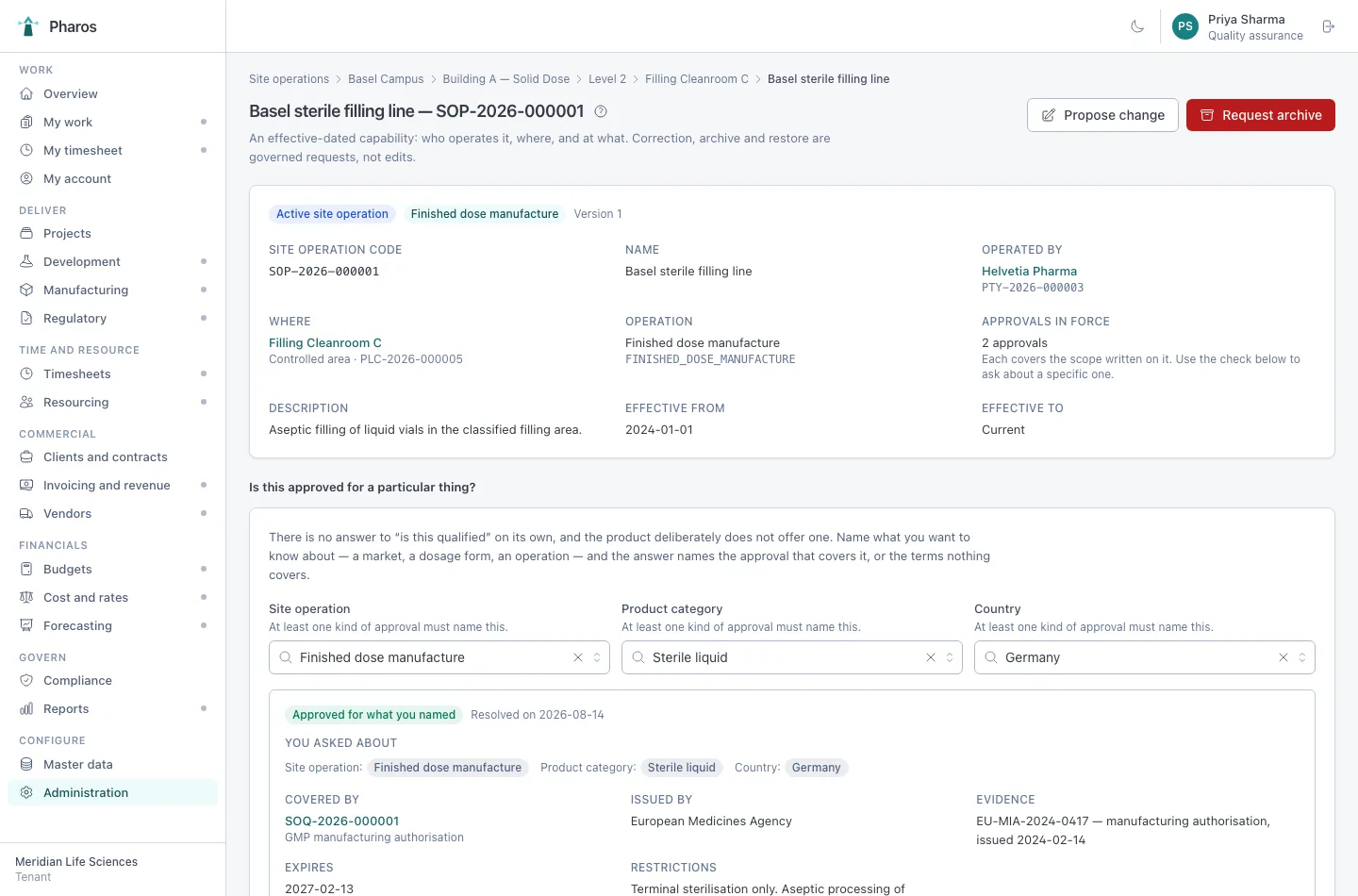
Task: Click the Reports bar chart icon
Action: 26,709
